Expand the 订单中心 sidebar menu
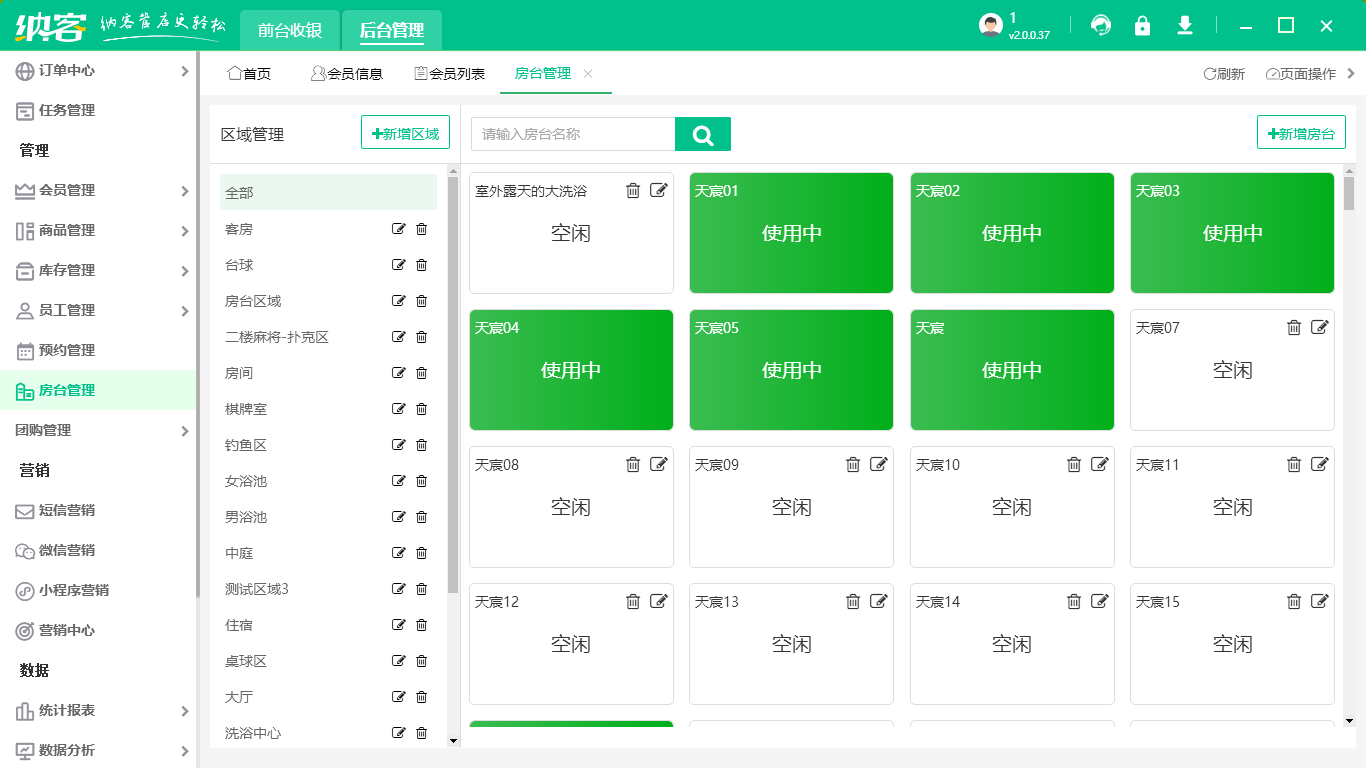The width and height of the screenshot is (1366, 768). click(184, 71)
